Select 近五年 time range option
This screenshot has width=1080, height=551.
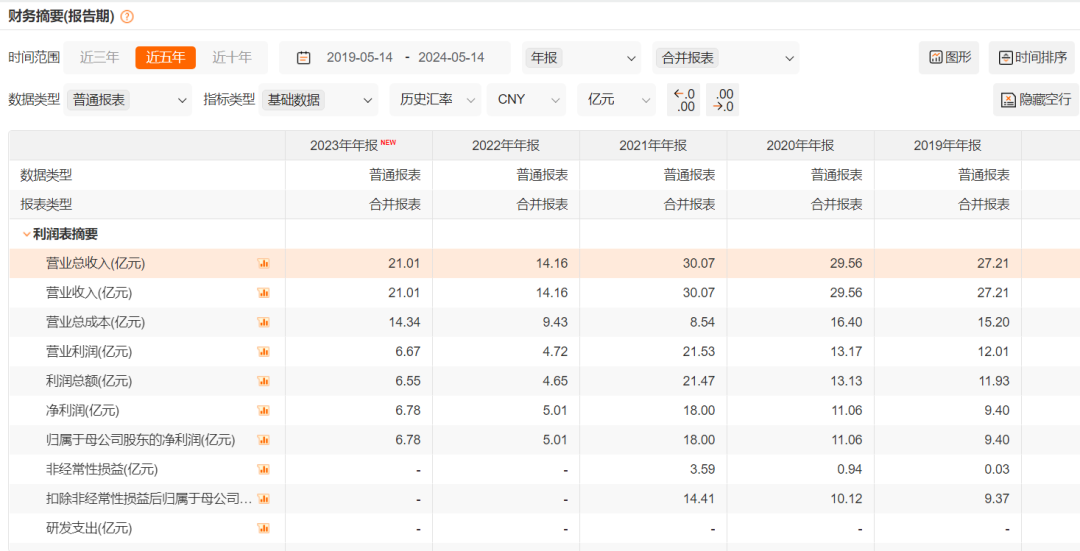coord(166,58)
